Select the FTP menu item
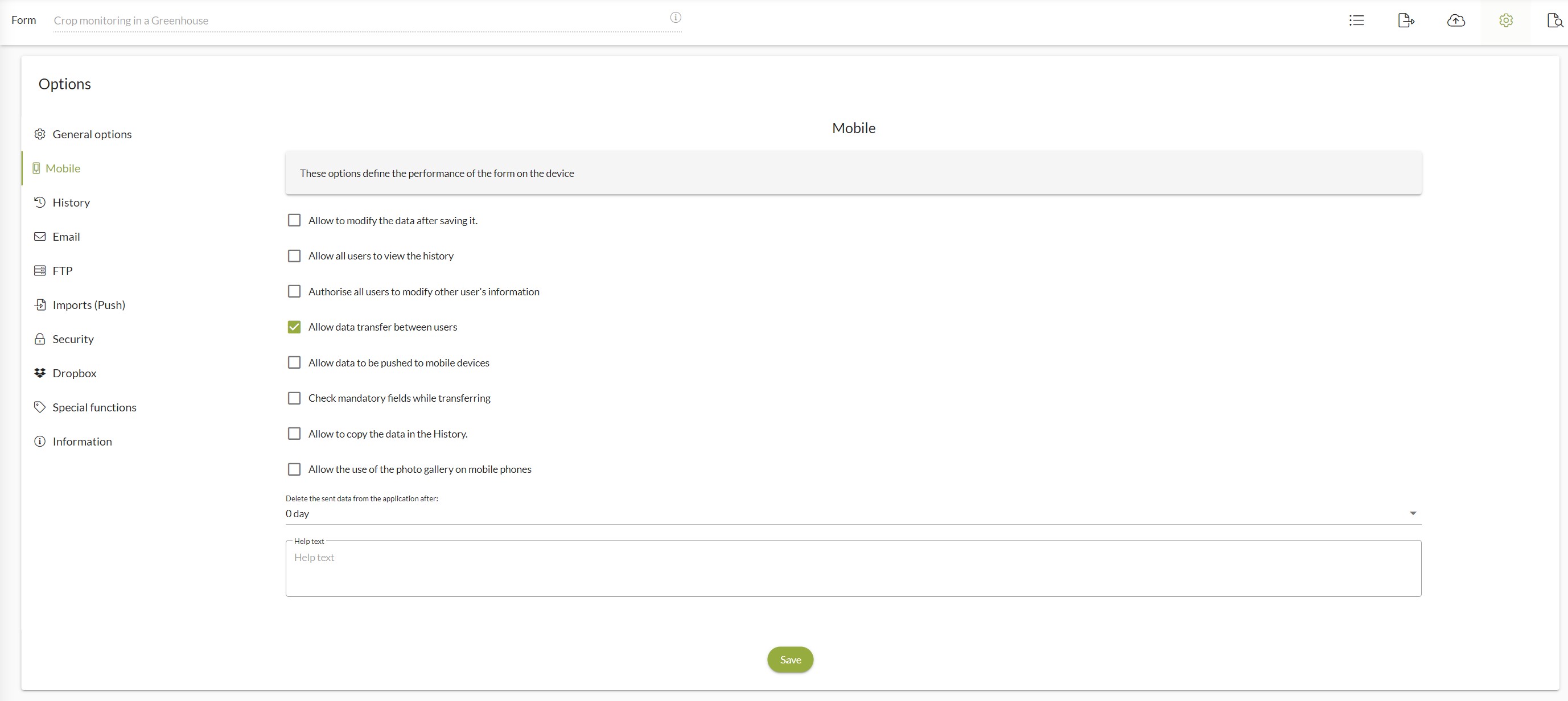 coord(62,270)
